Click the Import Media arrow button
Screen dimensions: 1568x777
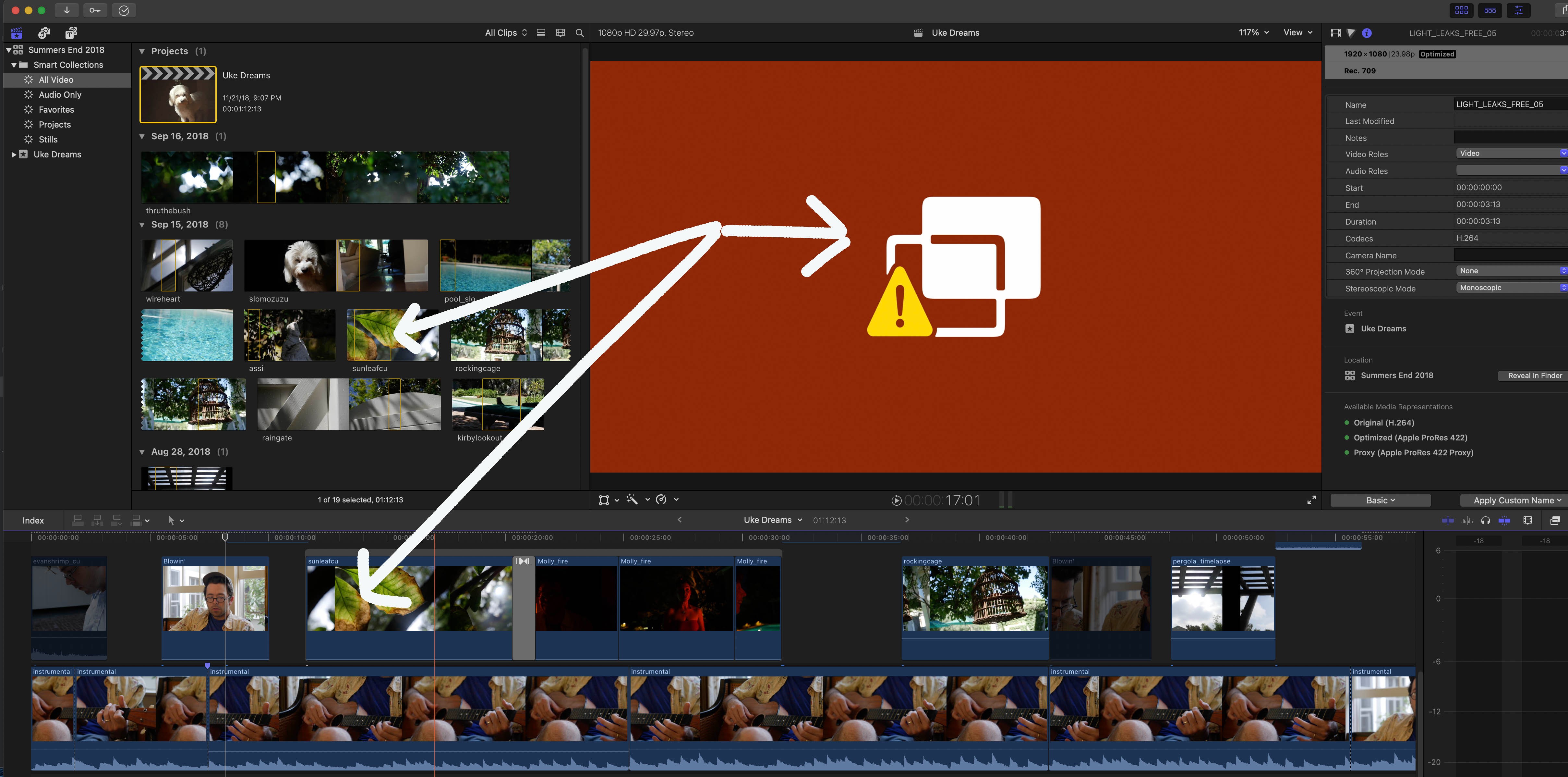66,10
